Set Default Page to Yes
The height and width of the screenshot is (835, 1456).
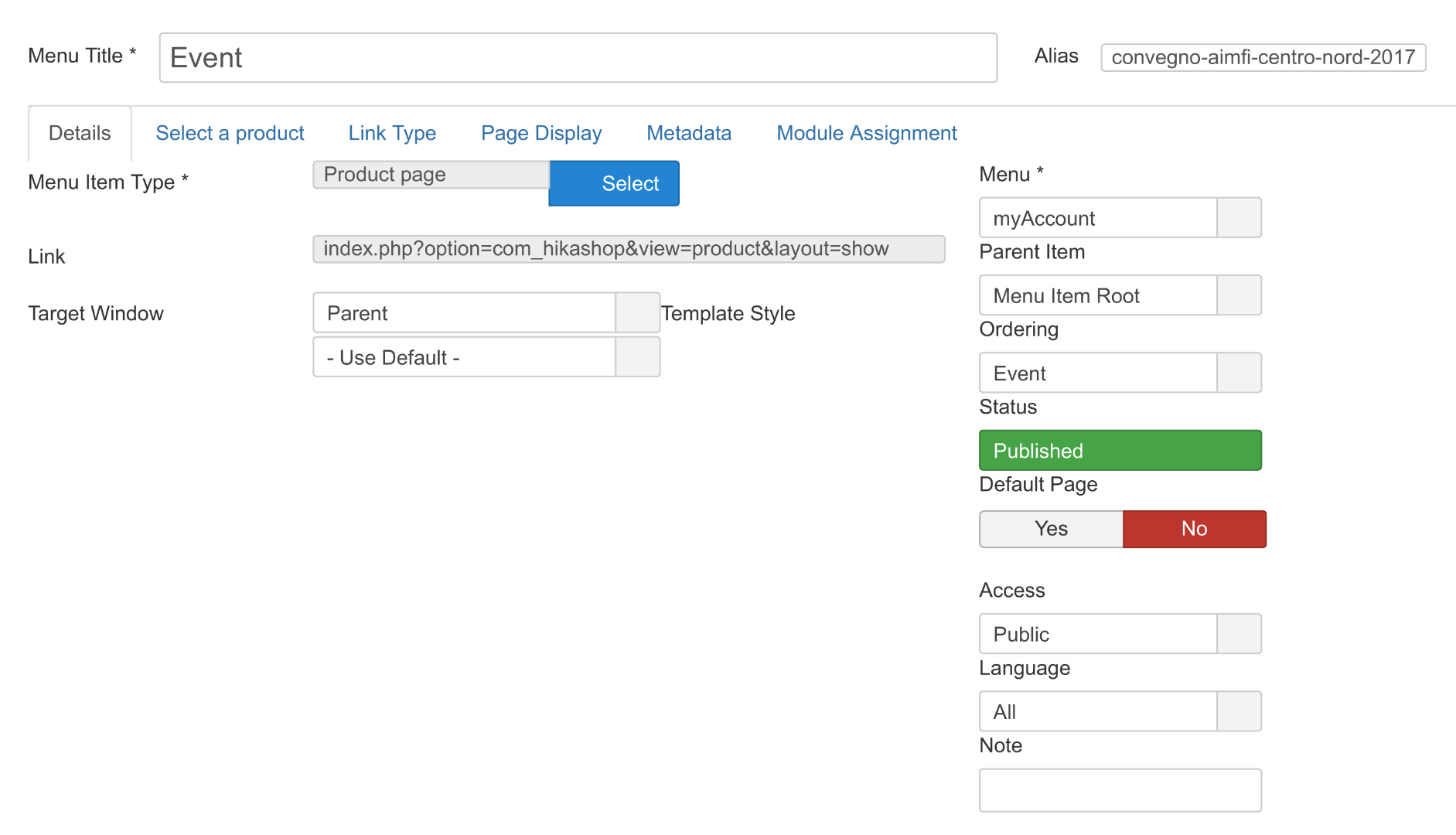[x=1051, y=529]
